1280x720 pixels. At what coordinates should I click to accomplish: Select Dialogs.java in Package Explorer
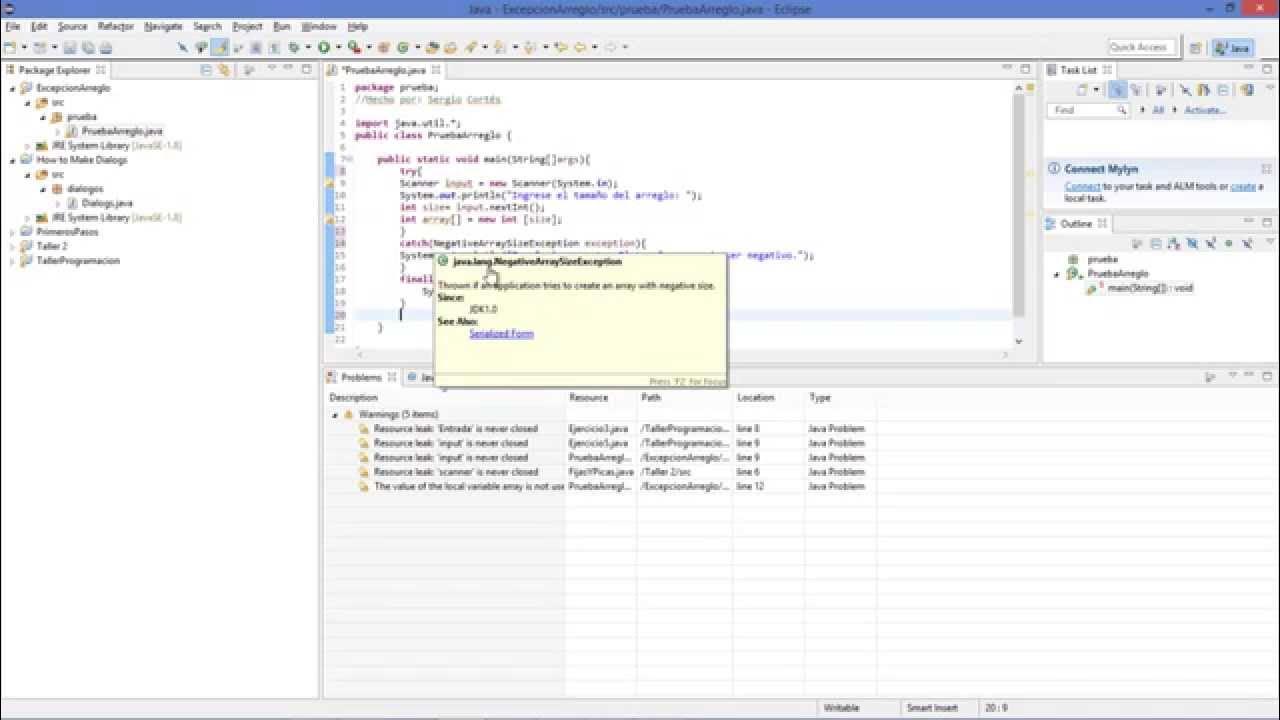point(107,203)
